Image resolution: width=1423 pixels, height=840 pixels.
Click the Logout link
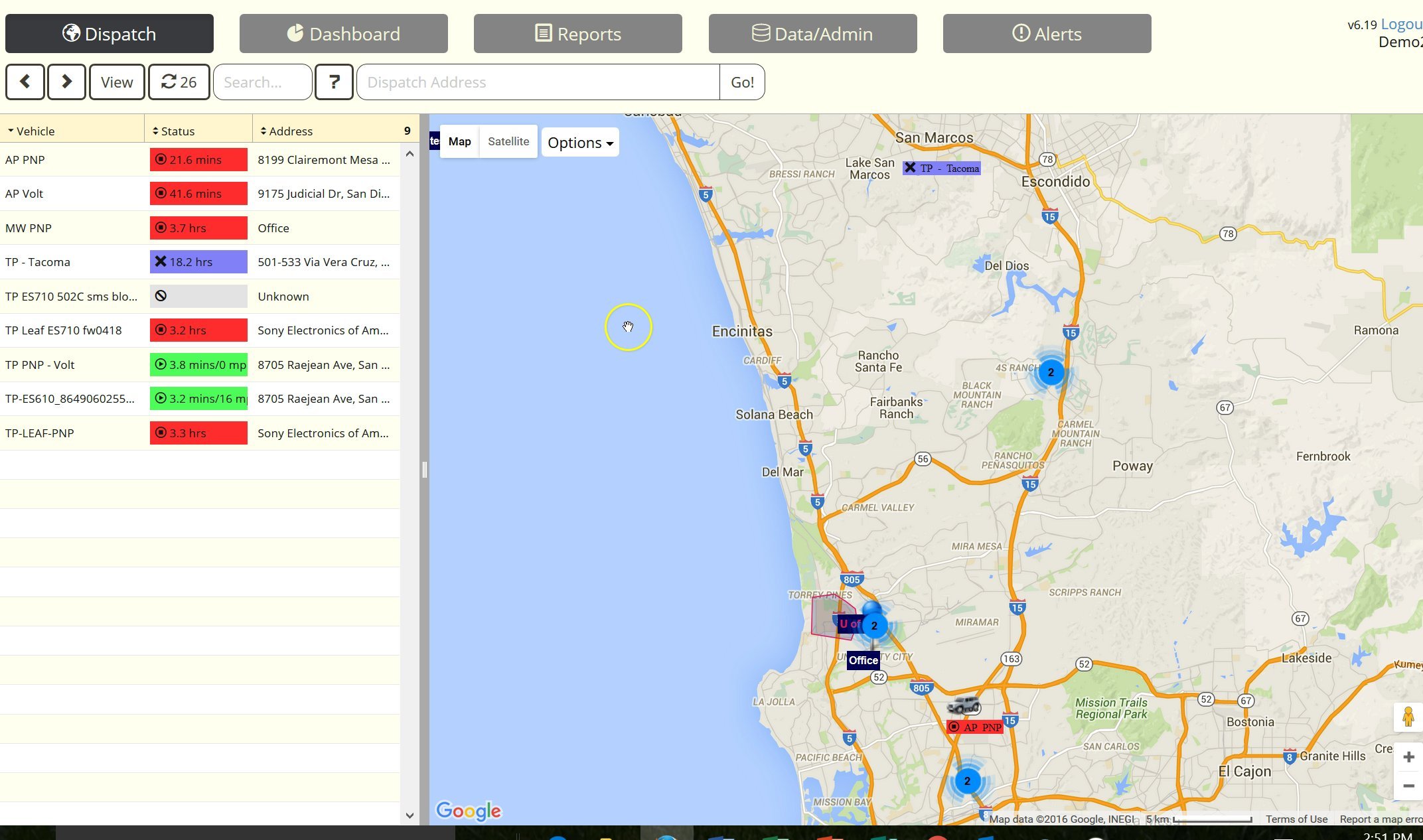pyautogui.click(x=1401, y=24)
